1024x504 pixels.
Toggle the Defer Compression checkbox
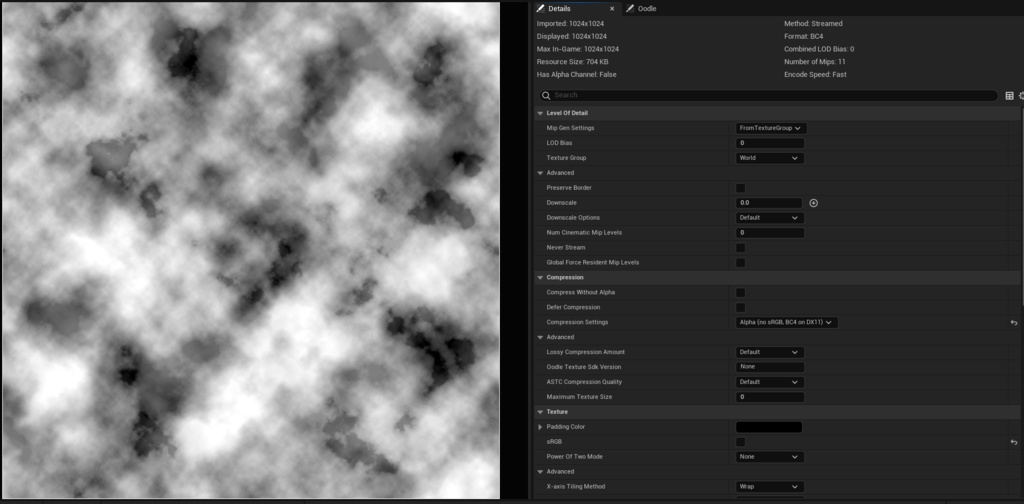[x=741, y=307]
